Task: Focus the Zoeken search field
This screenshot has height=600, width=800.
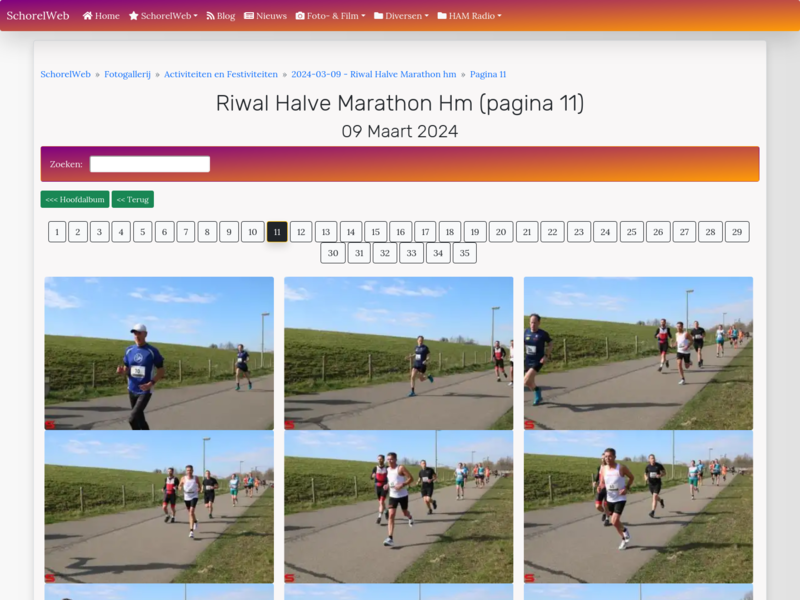Action: (x=150, y=164)
